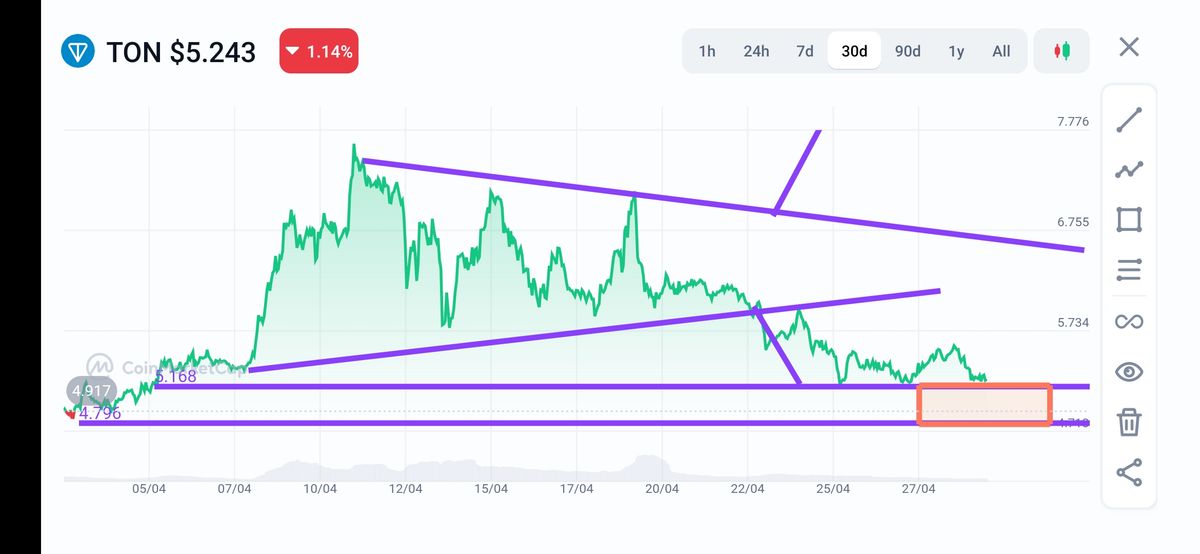View the 1y price history
Viewport: 1200px width, 554px height.
coord(956,51)
